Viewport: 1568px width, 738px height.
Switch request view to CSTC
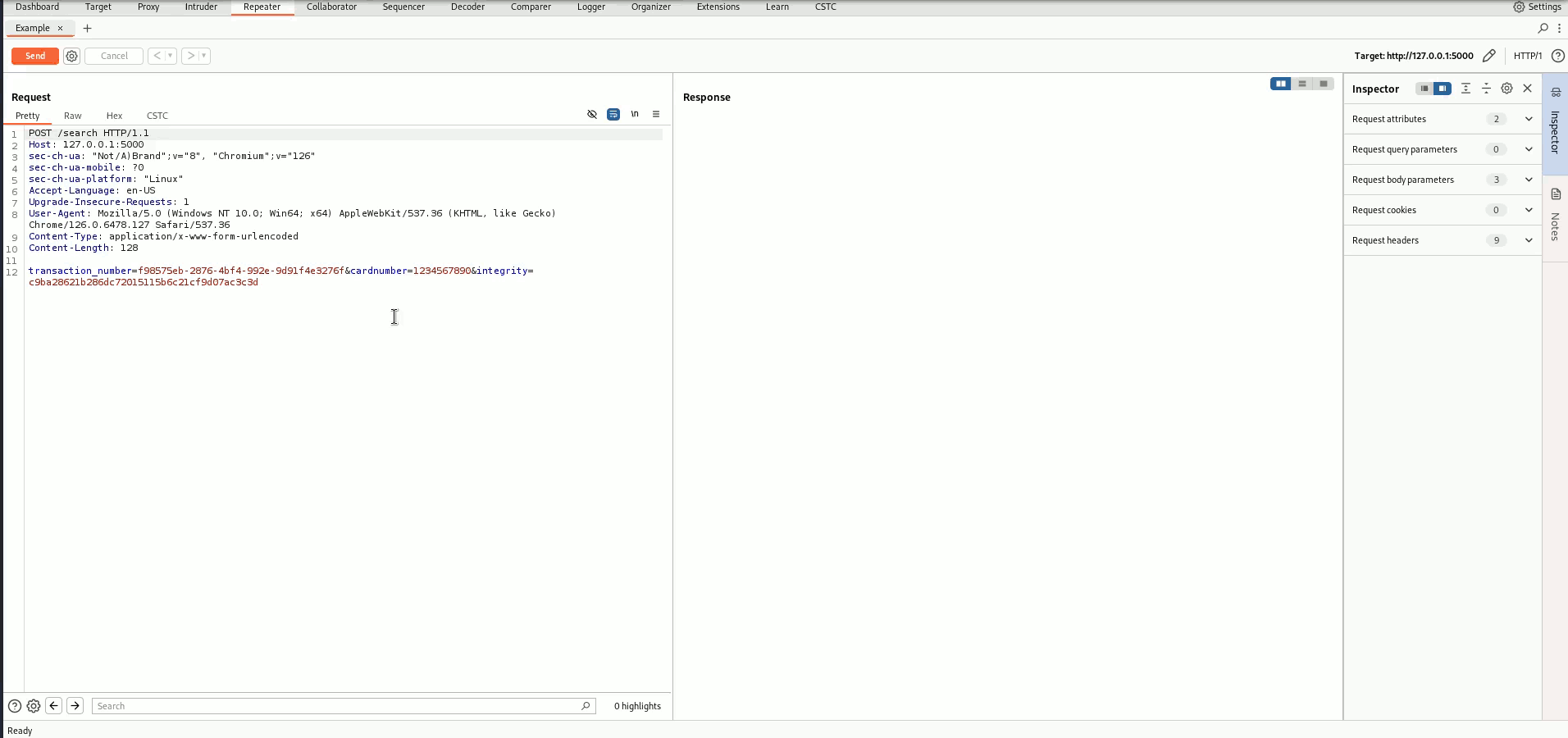pos(157,116)
